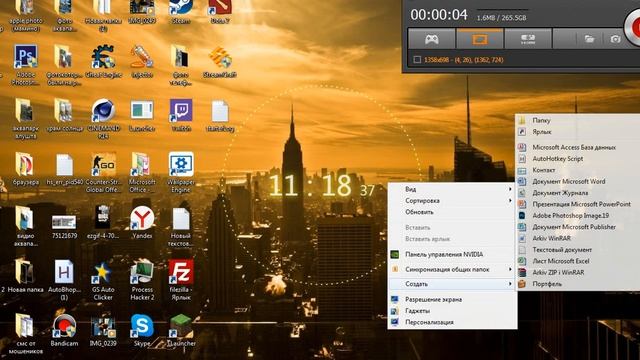Open Steam desktop shortcut

point(181,12)
